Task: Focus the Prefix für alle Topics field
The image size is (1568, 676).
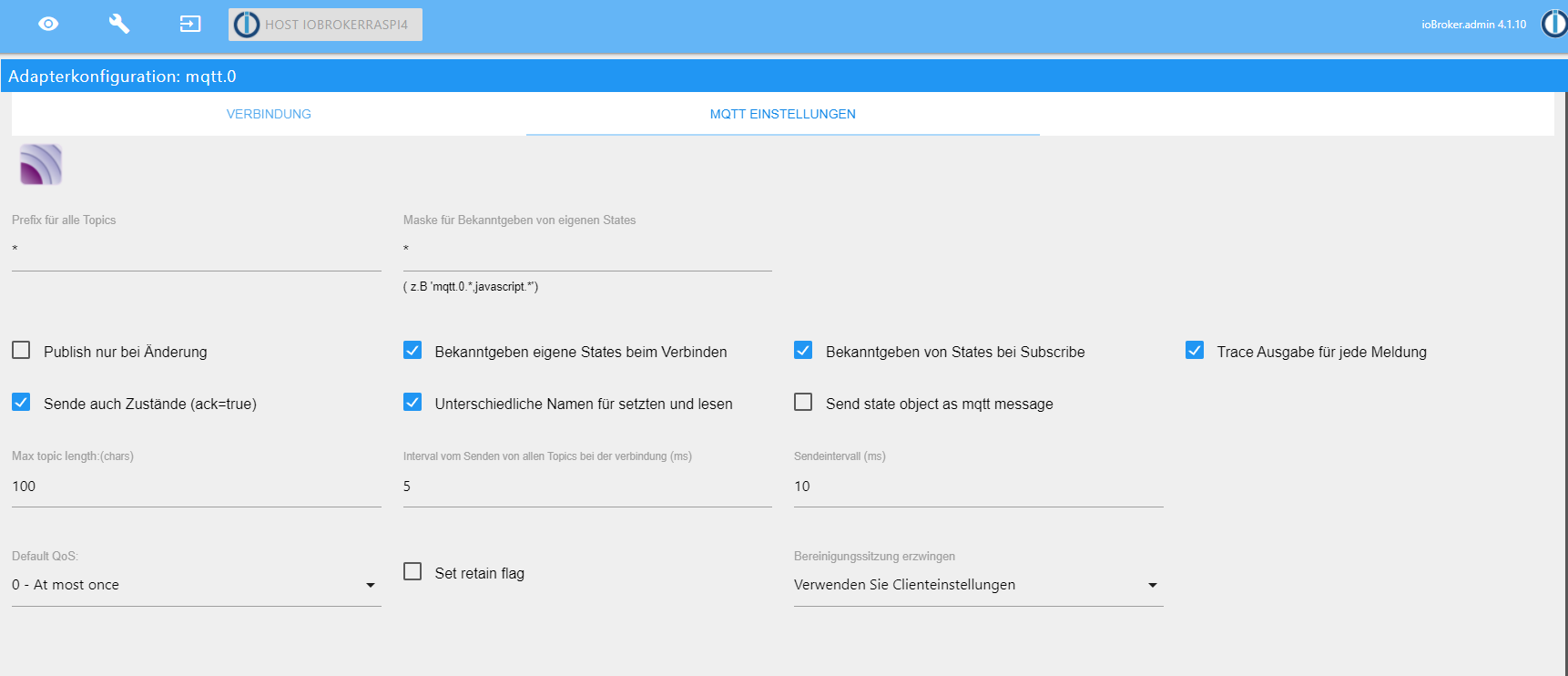Action: [x=197, y=250]
